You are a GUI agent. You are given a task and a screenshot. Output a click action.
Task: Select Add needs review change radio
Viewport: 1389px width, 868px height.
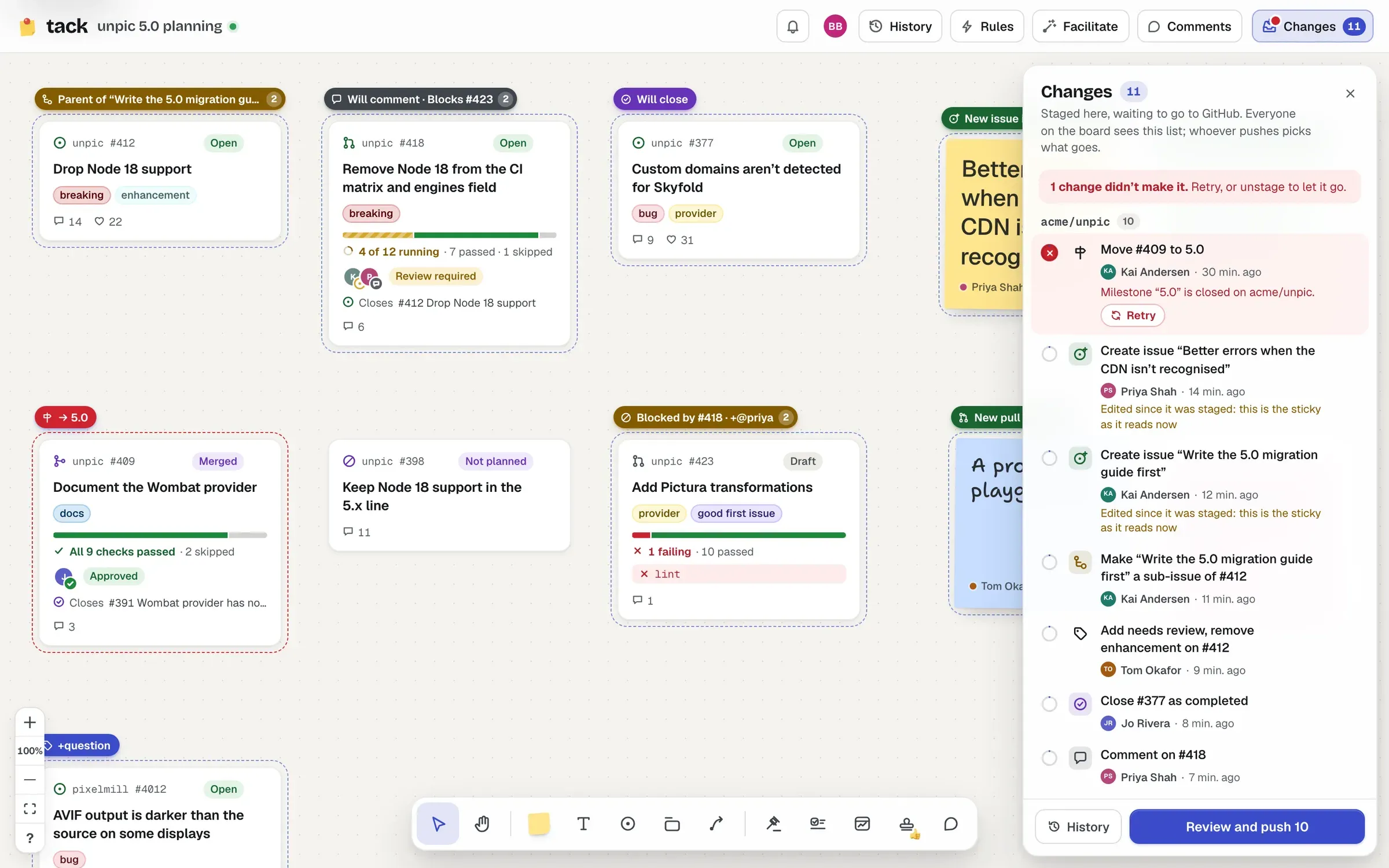coord(1049,633)
